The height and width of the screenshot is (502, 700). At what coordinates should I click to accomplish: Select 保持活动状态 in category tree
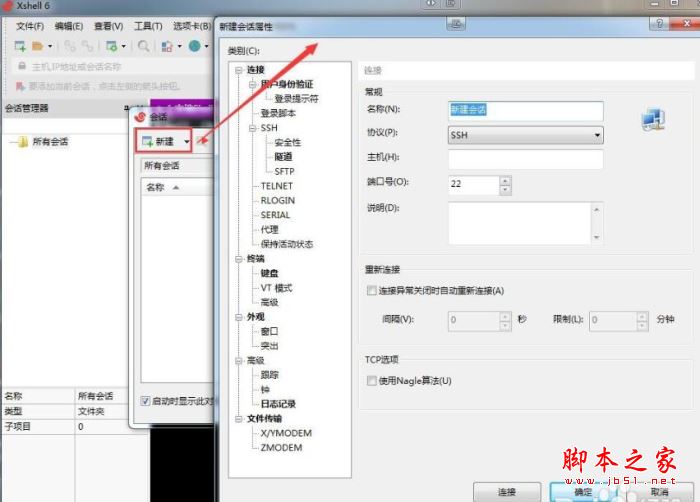287,244
